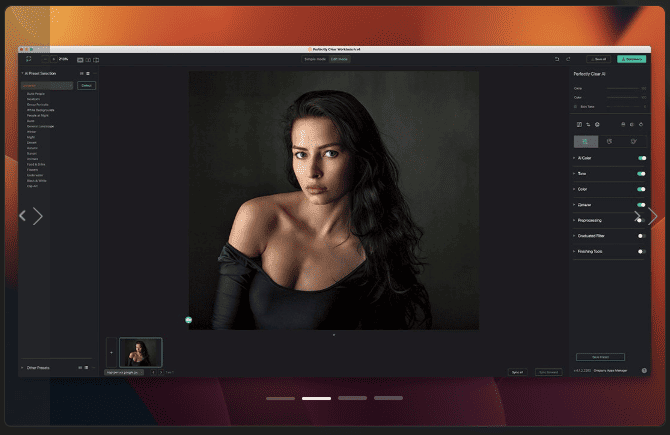The image size is (670, 435).
Task: Adjust the Color strength slider
Action: [x=623, y=97]
